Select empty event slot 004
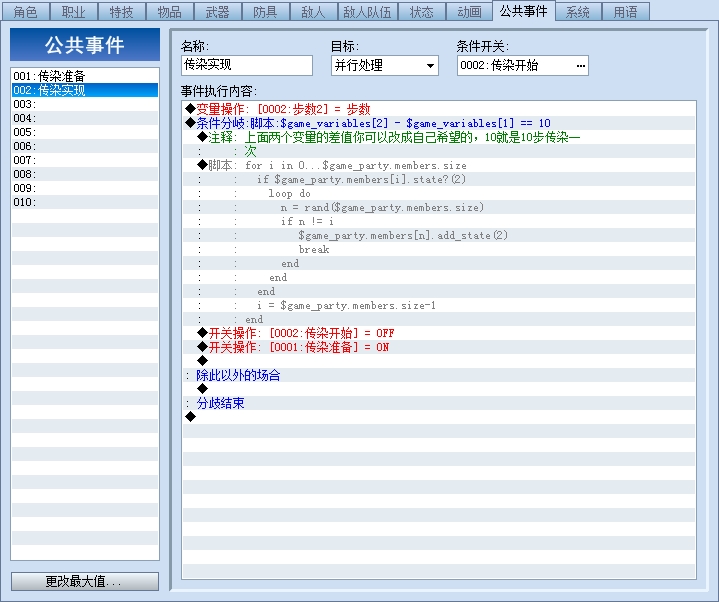Viewport: 719px width, 602px height. (85, 118)
